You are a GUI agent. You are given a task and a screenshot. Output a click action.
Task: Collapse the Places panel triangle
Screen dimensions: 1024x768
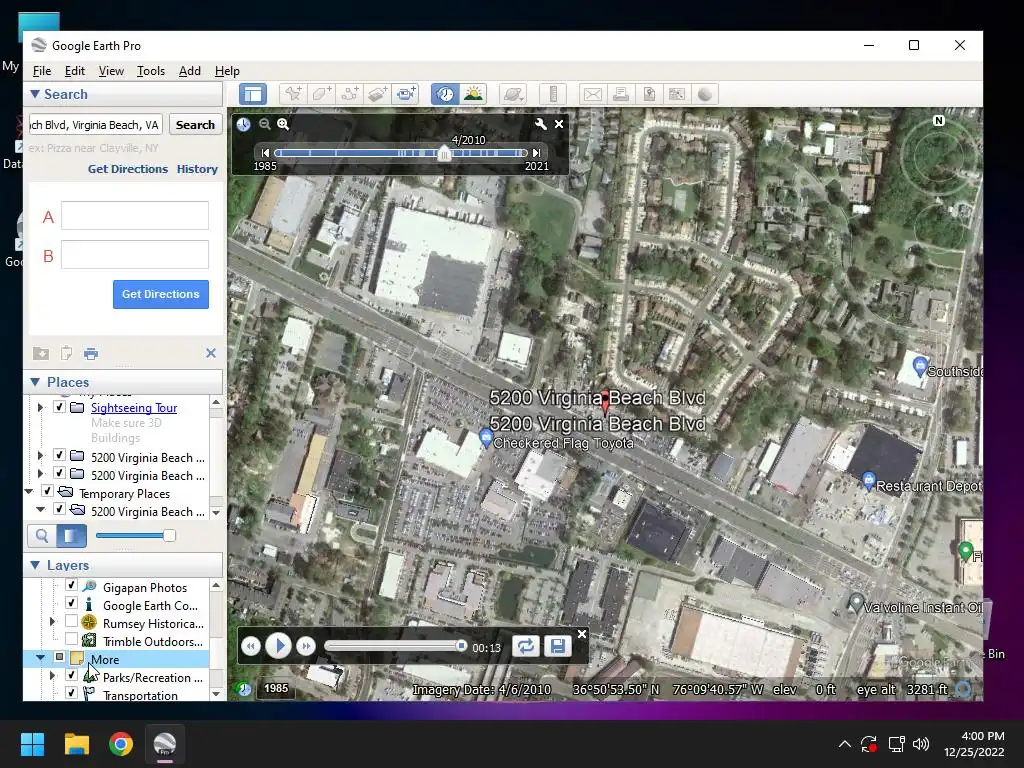(35, 382)
